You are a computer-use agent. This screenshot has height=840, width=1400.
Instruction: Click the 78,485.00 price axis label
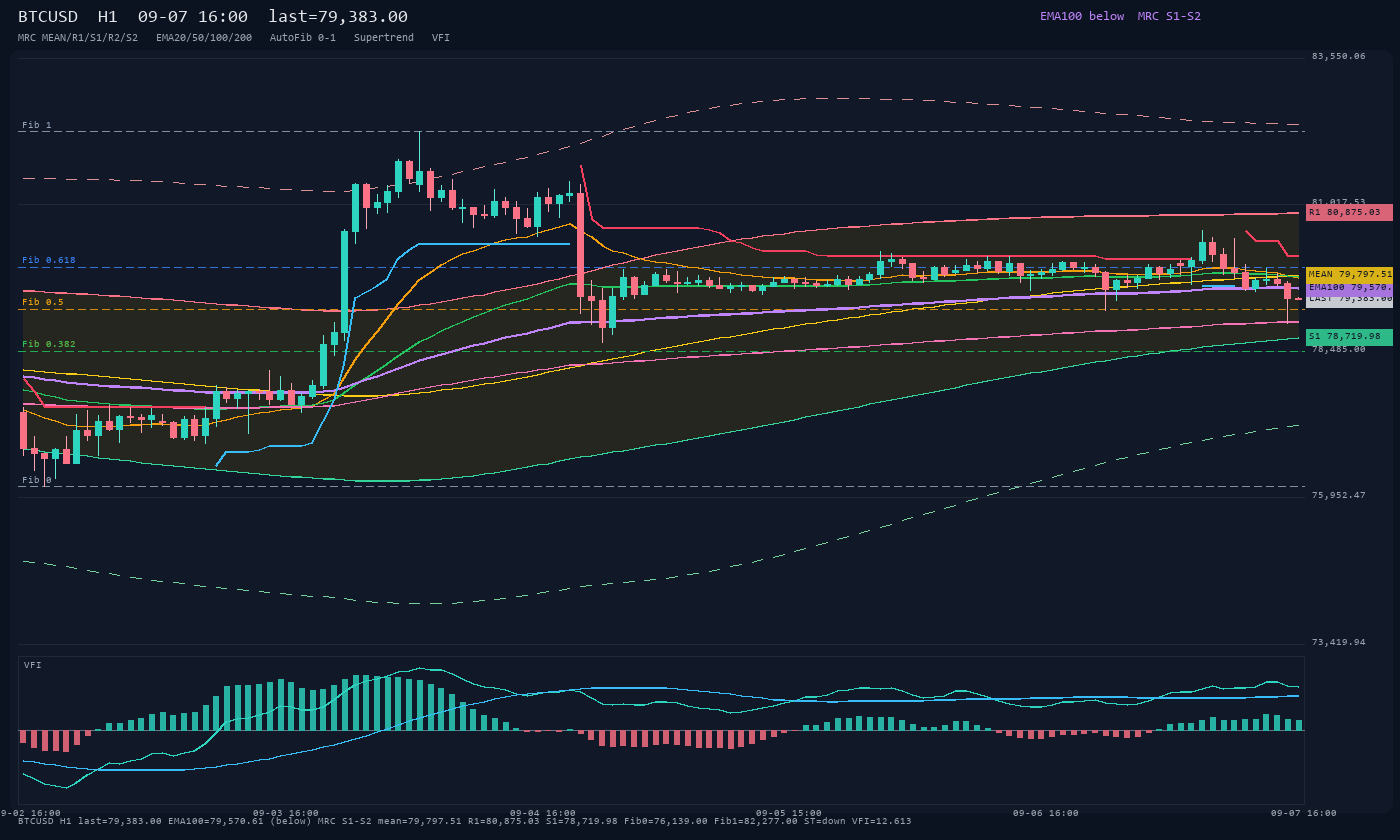coord(1338,349)
